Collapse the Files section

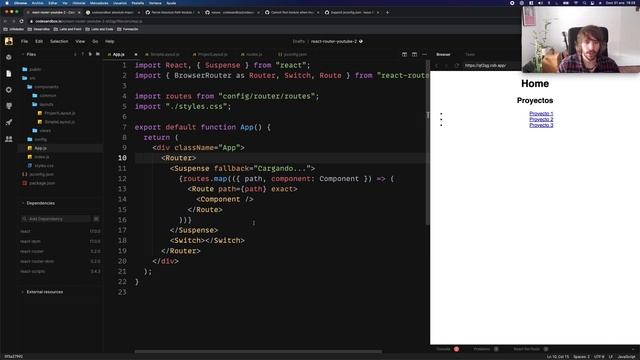(29, 54)
